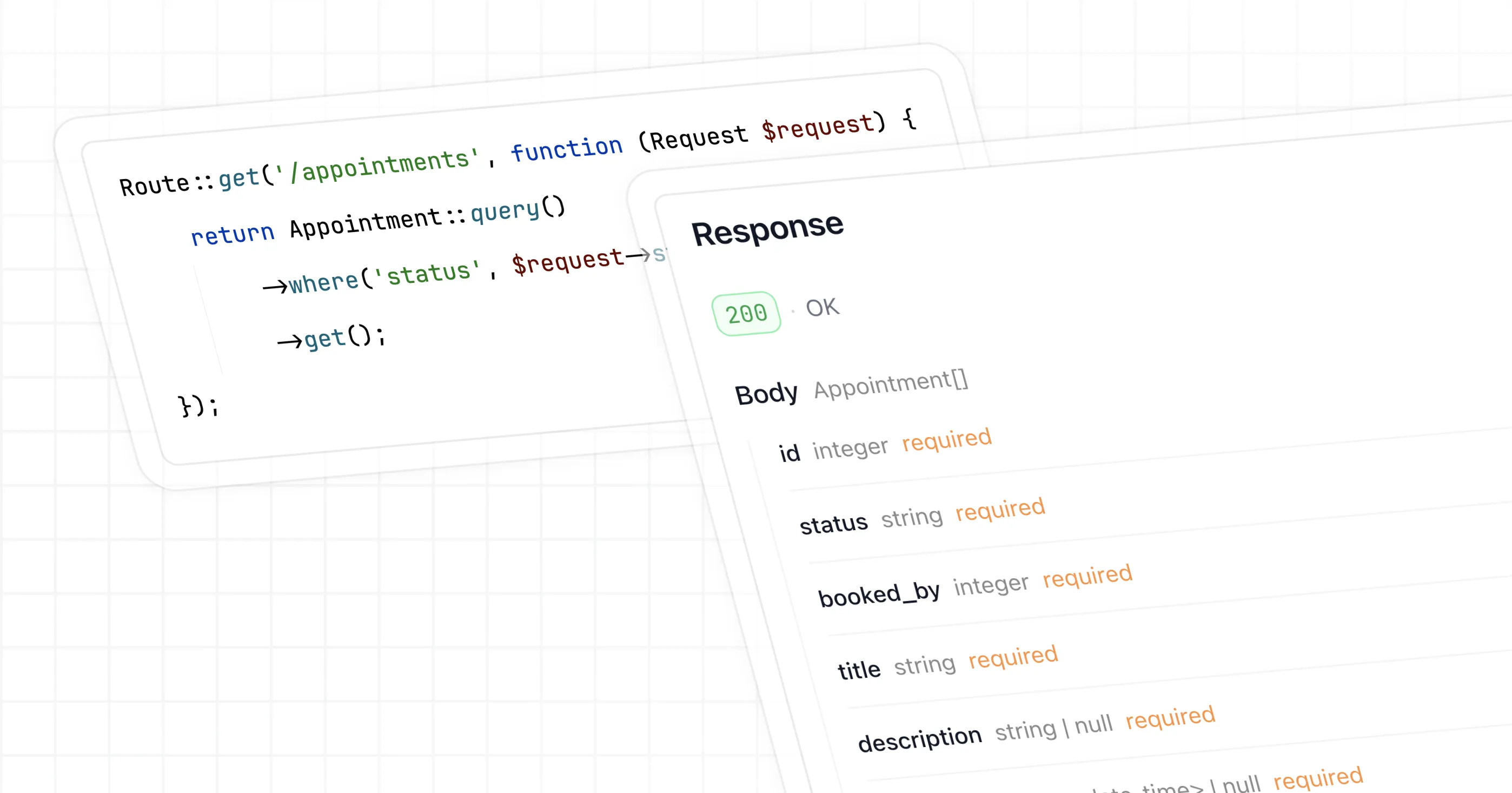Screen dimensions: 1512x793
Task: Click the ->get(); line in code
Action: coord(331,339)
